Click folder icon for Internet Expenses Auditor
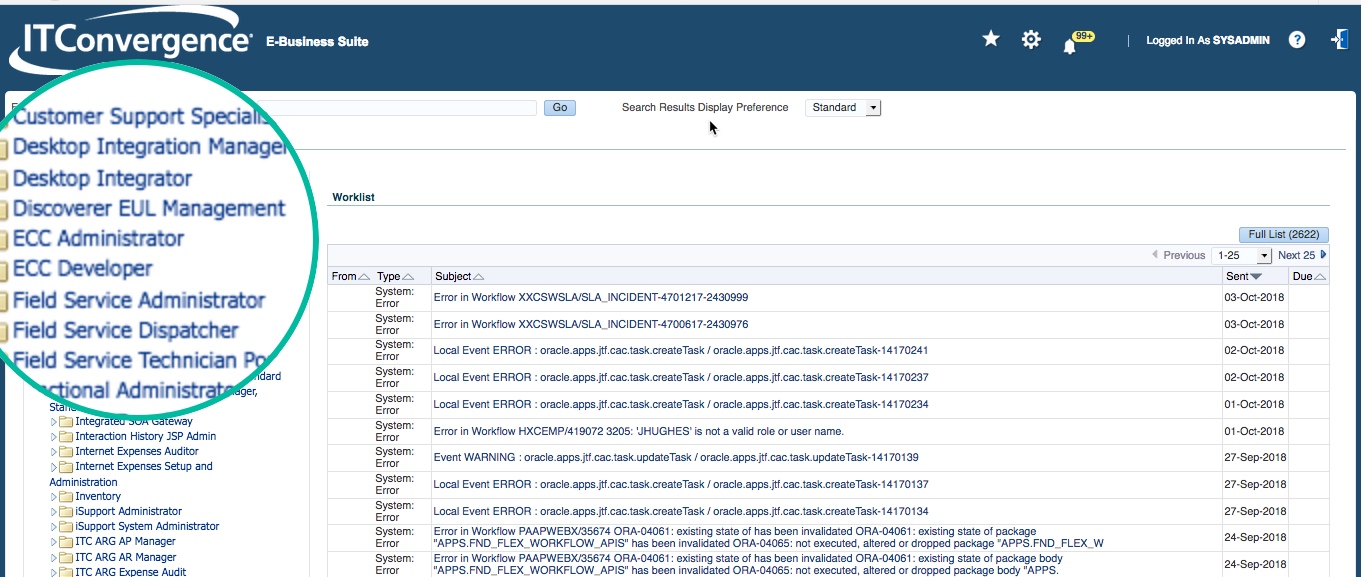 point(66,452)
